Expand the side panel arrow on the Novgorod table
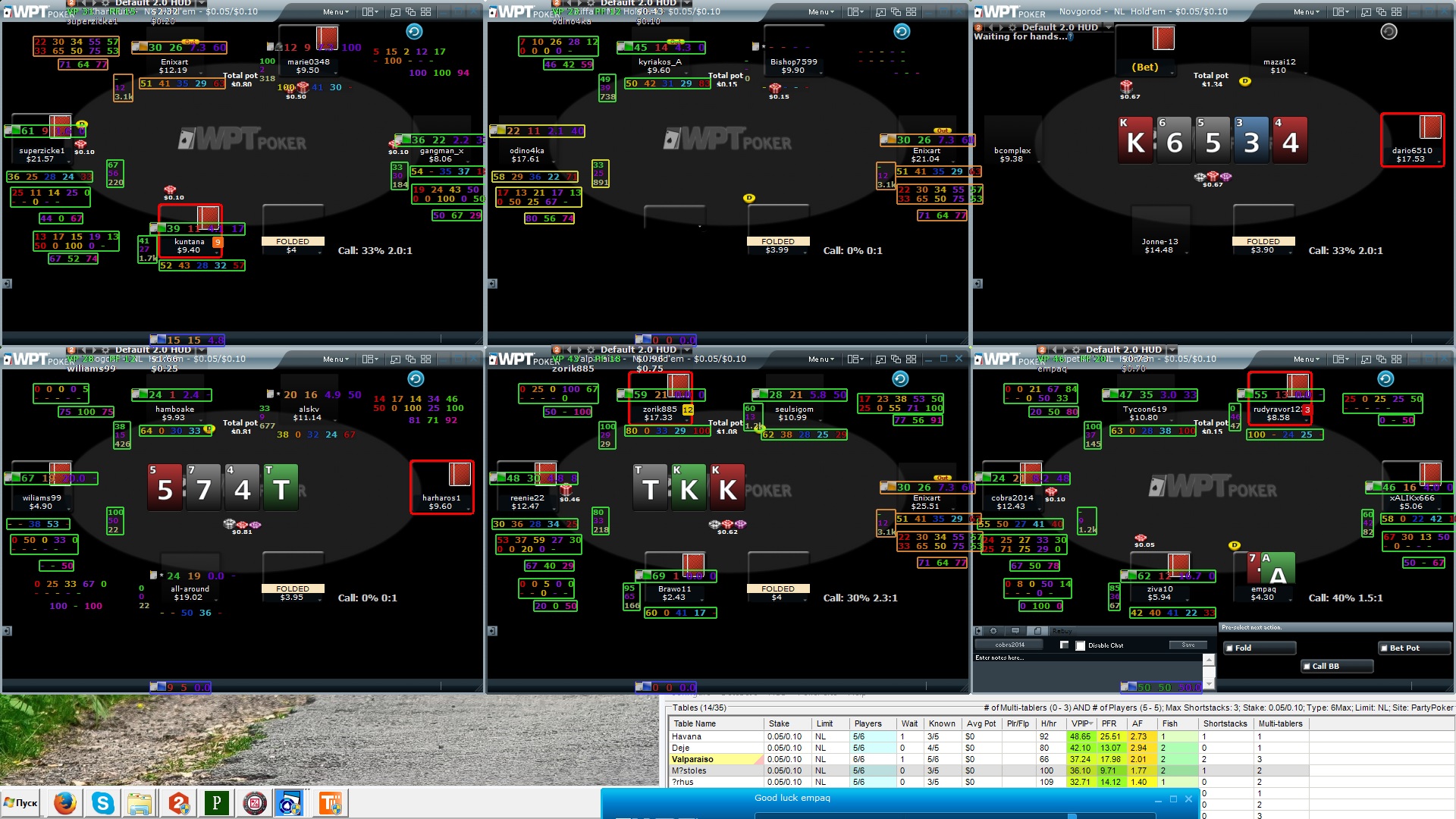This screenshot has width=1456, height=819. [977, 284]
